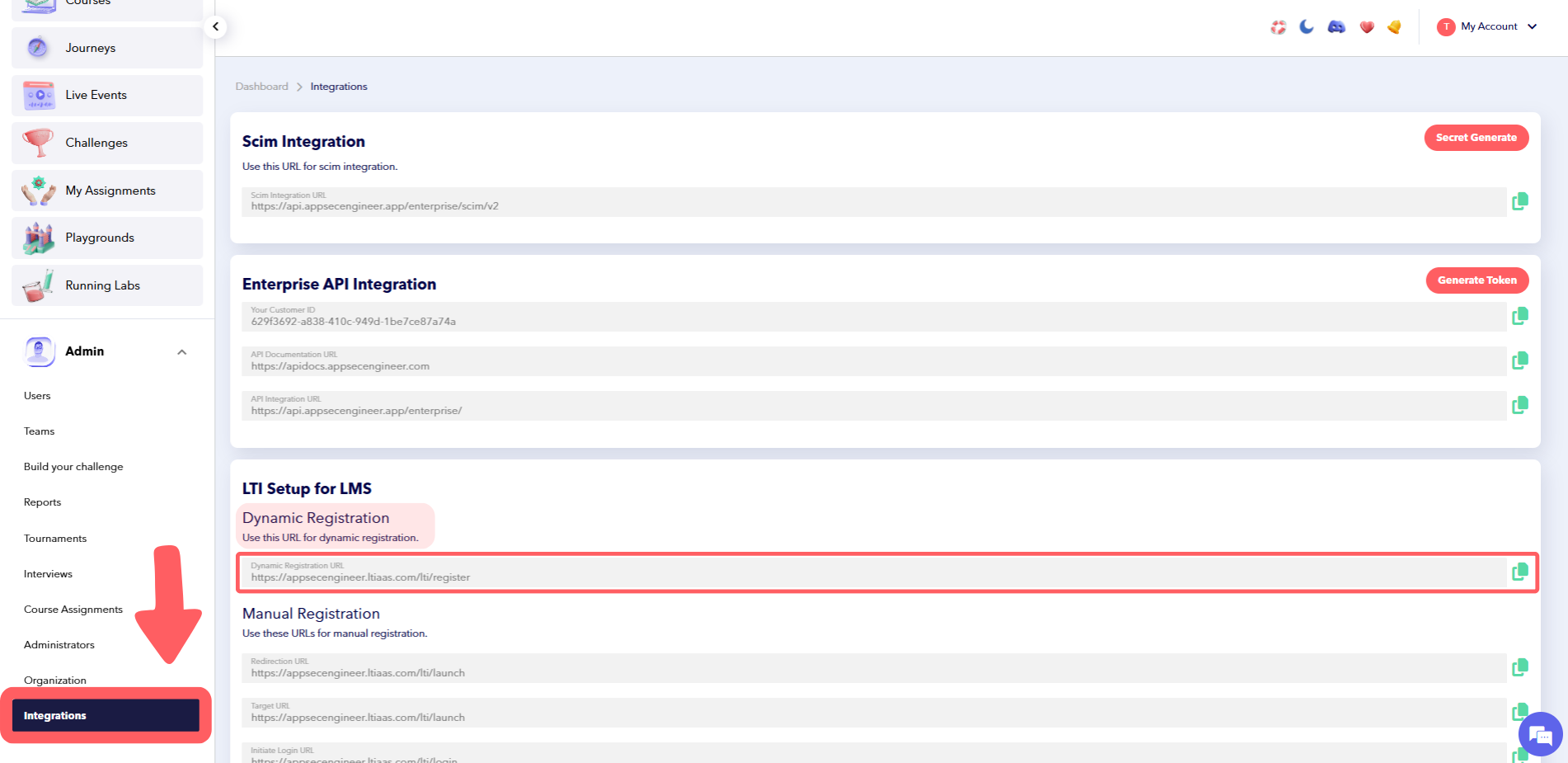Open the chat widget bubble
Screen dimensions: 1568x763
pos(1540,734)
